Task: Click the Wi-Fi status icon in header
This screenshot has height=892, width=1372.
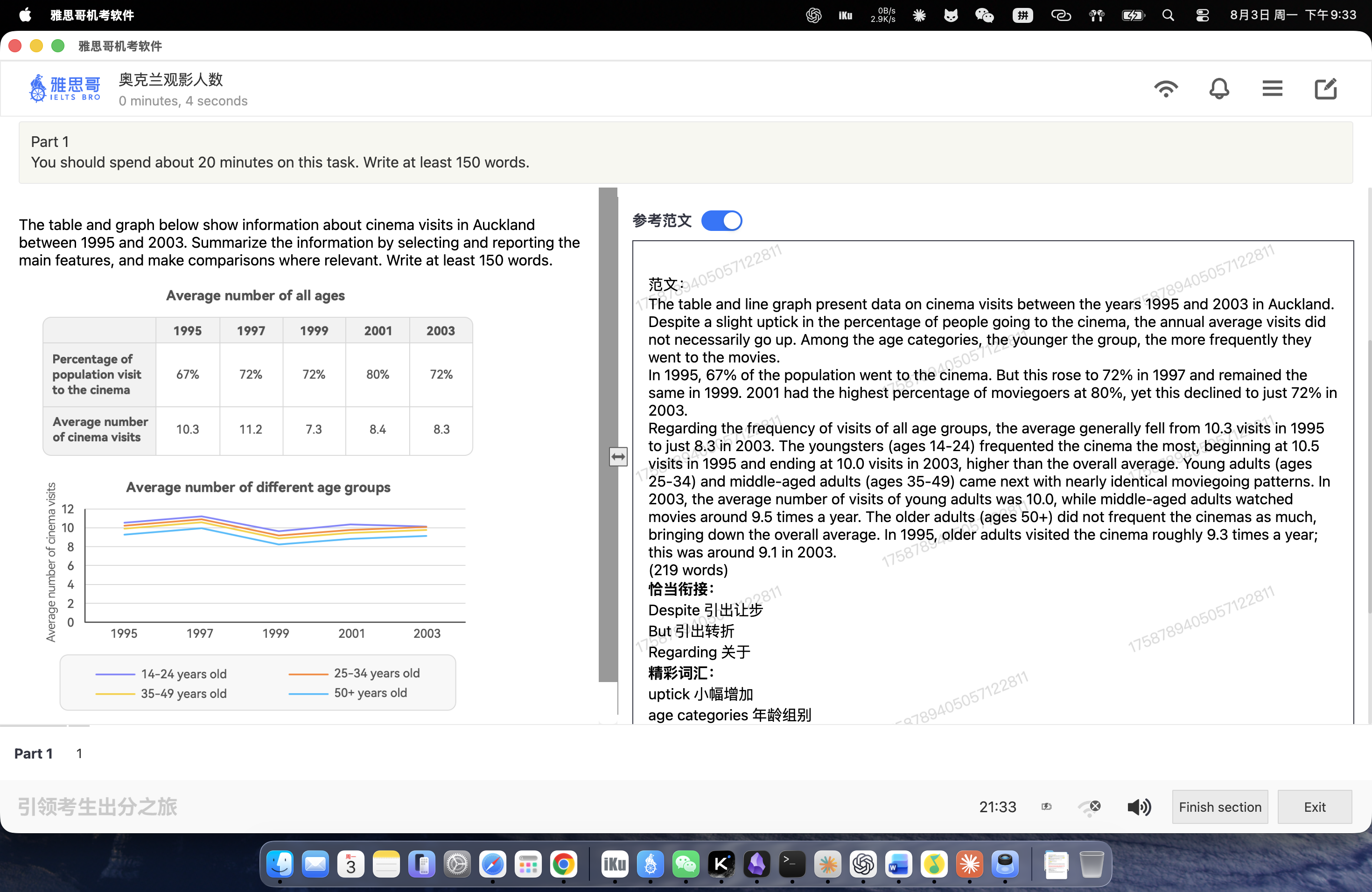Action: coord(1166,89)
